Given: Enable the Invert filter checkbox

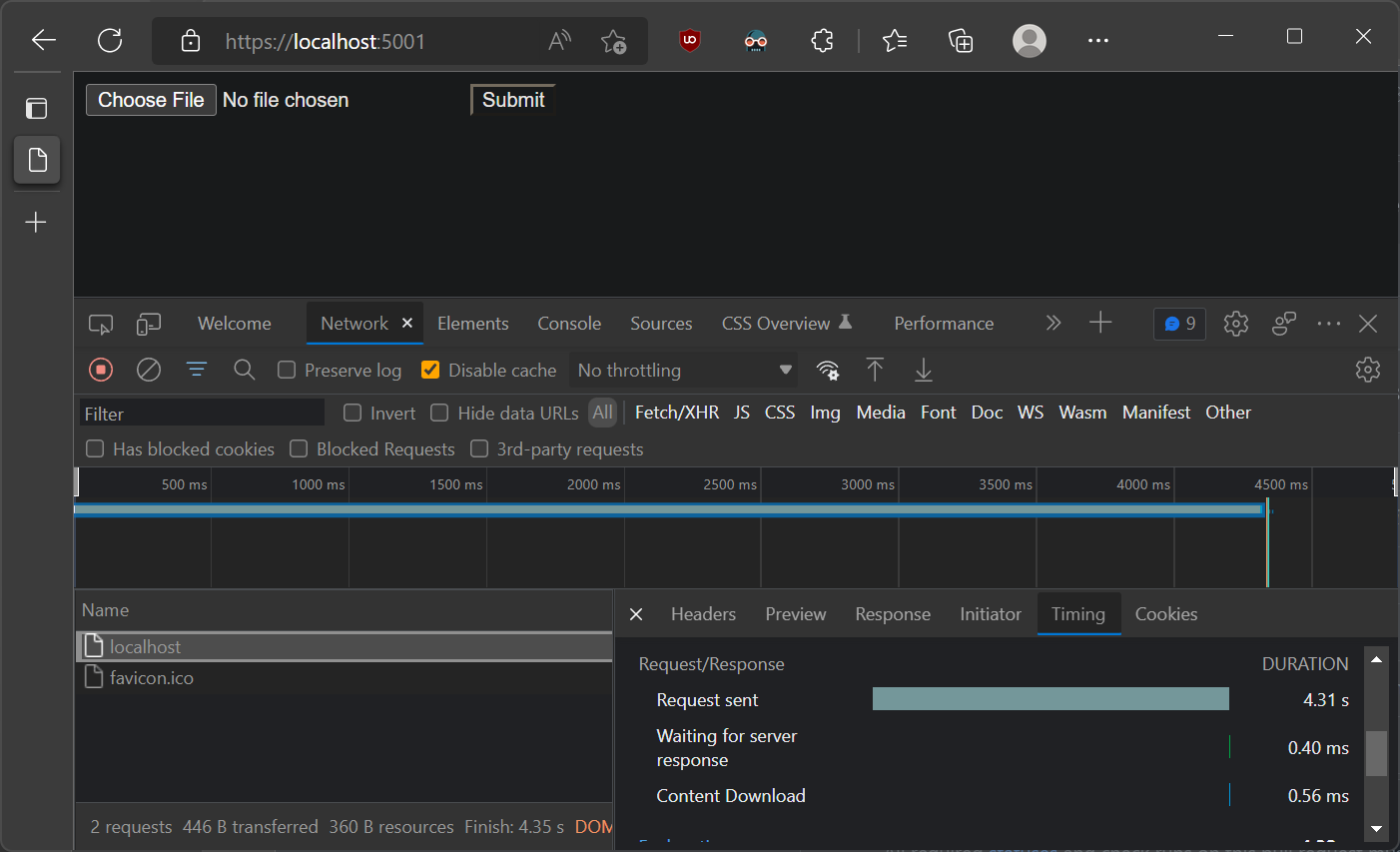Looking at the screenshot, I should click(352, 413).
